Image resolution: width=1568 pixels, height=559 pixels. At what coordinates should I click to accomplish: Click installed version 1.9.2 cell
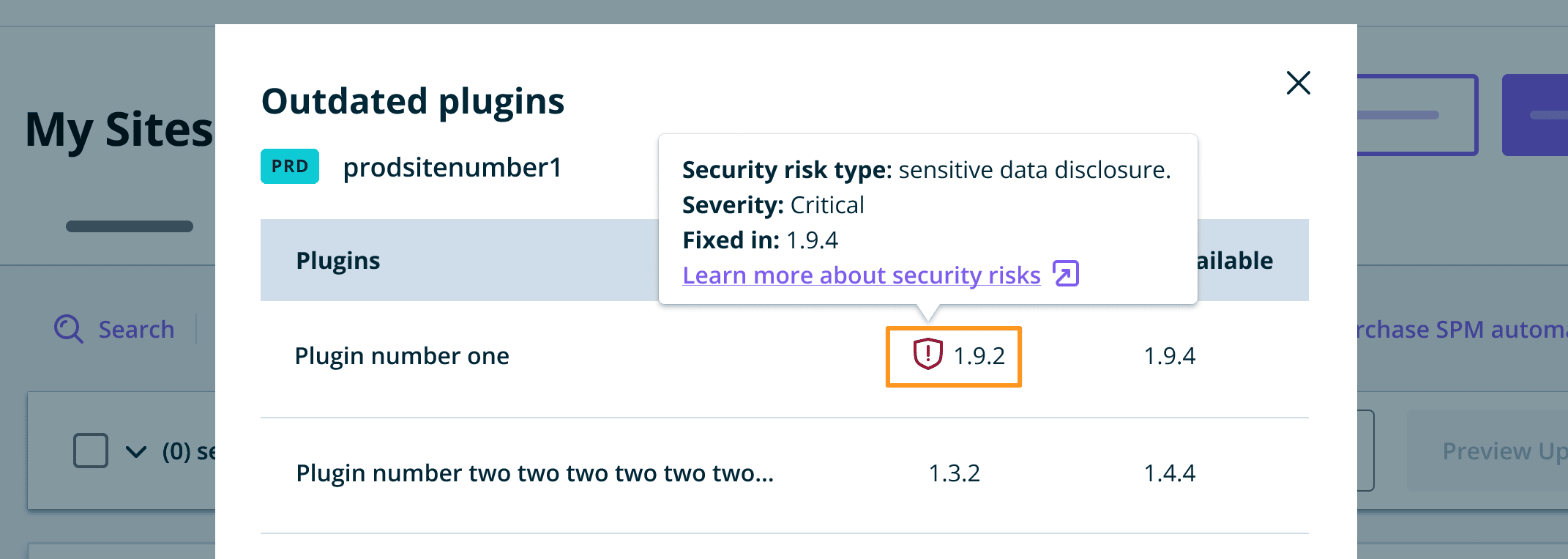(x=979, y=356)
